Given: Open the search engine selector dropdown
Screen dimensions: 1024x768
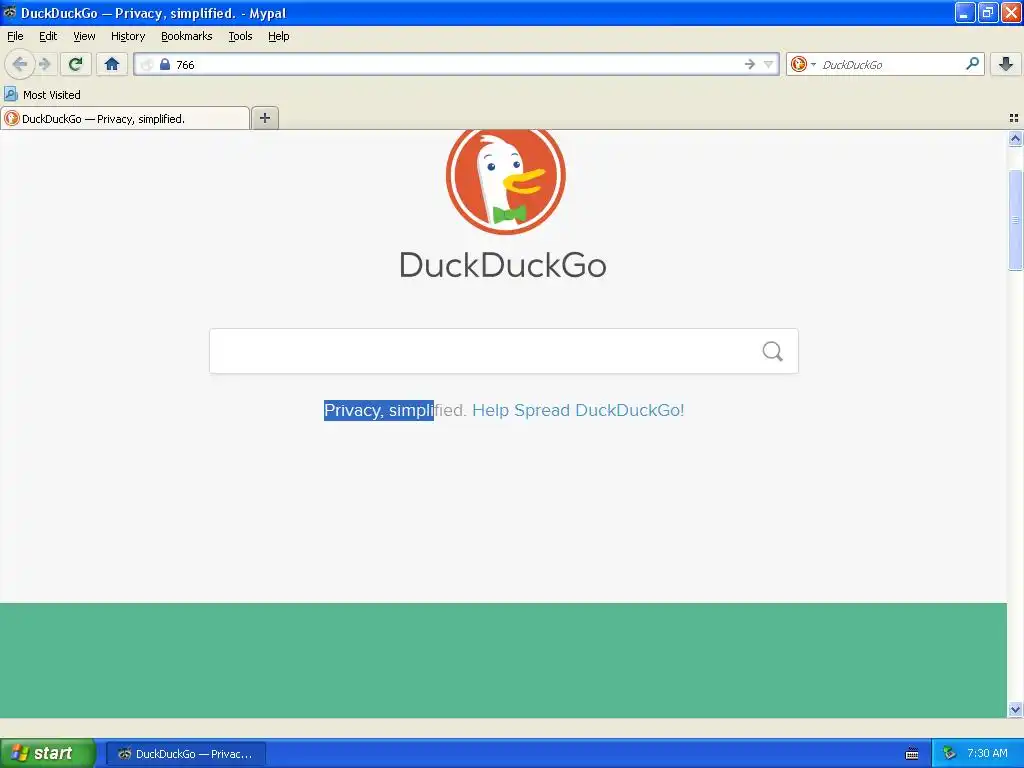Looking at the screenshot, I should [803, 64].
